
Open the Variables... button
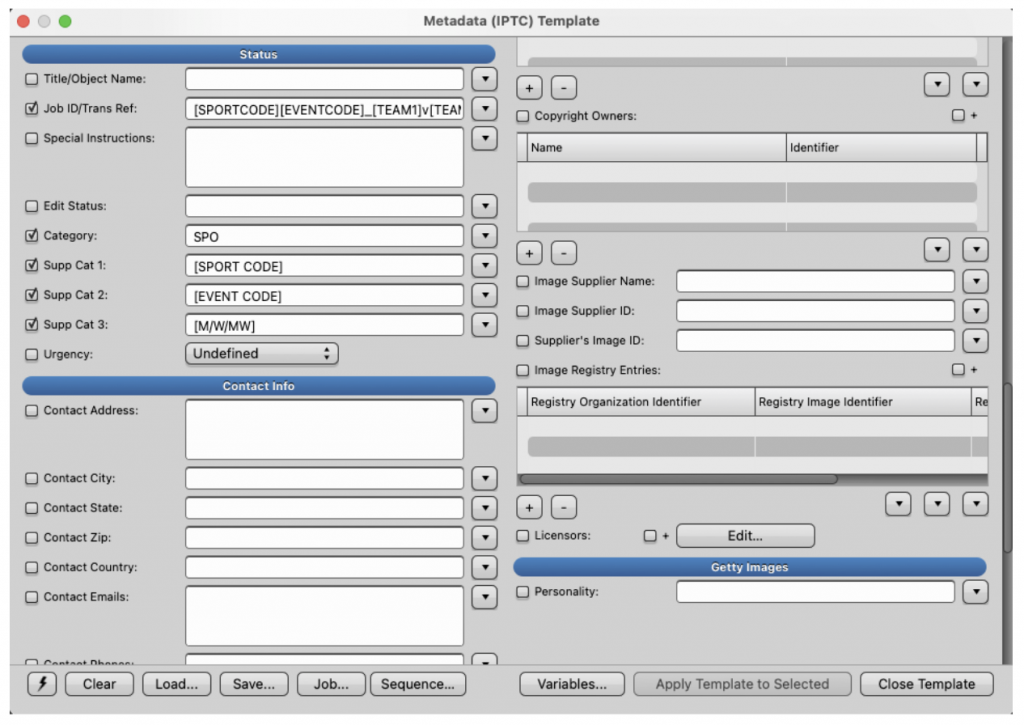click(572, 684)
